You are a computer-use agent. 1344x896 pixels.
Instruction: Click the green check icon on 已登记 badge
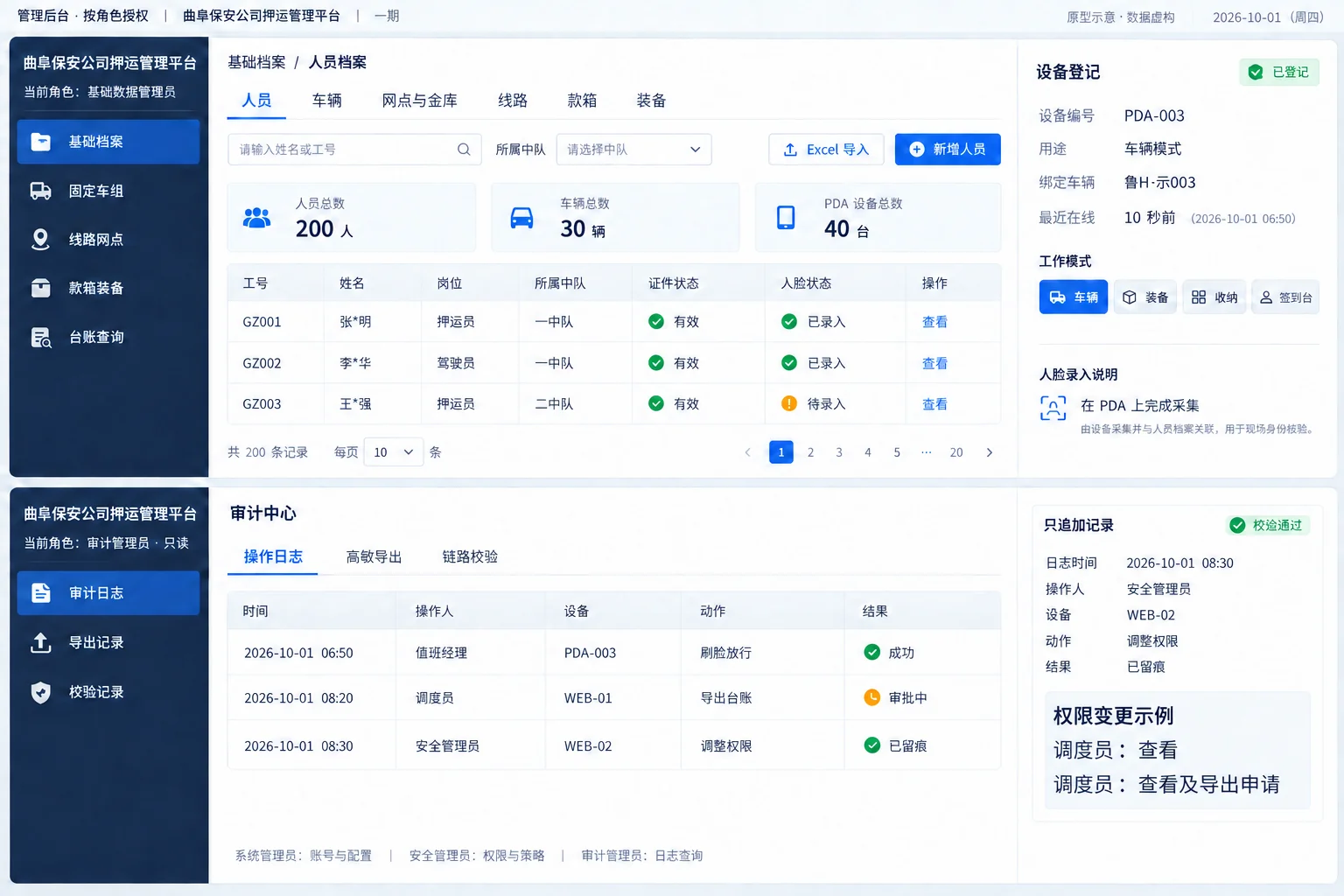click(1256, 73)
